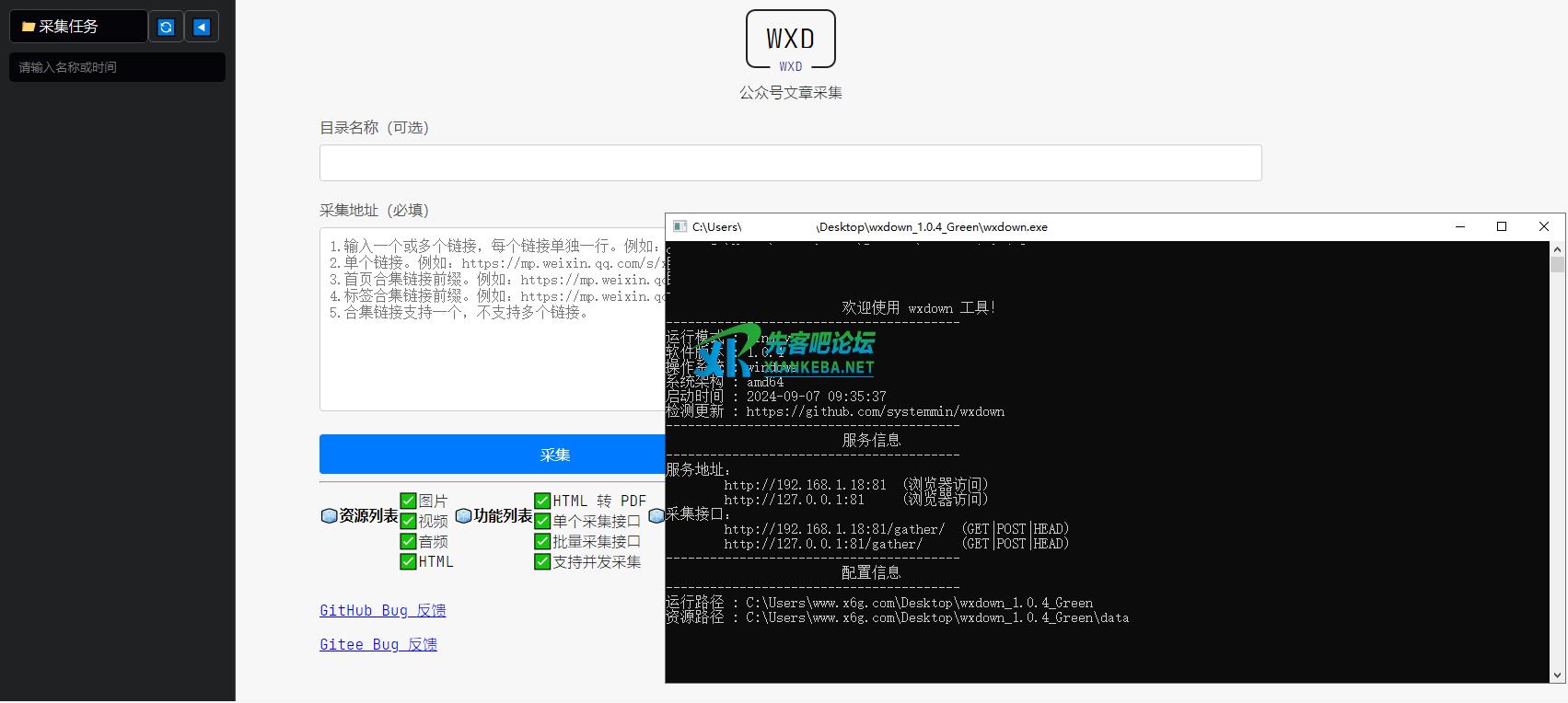Image resolution: width=1568 pixels, height=703 pixels.
Task: Focus the 目录名称 input field
Action: click(x=790, y=163)
